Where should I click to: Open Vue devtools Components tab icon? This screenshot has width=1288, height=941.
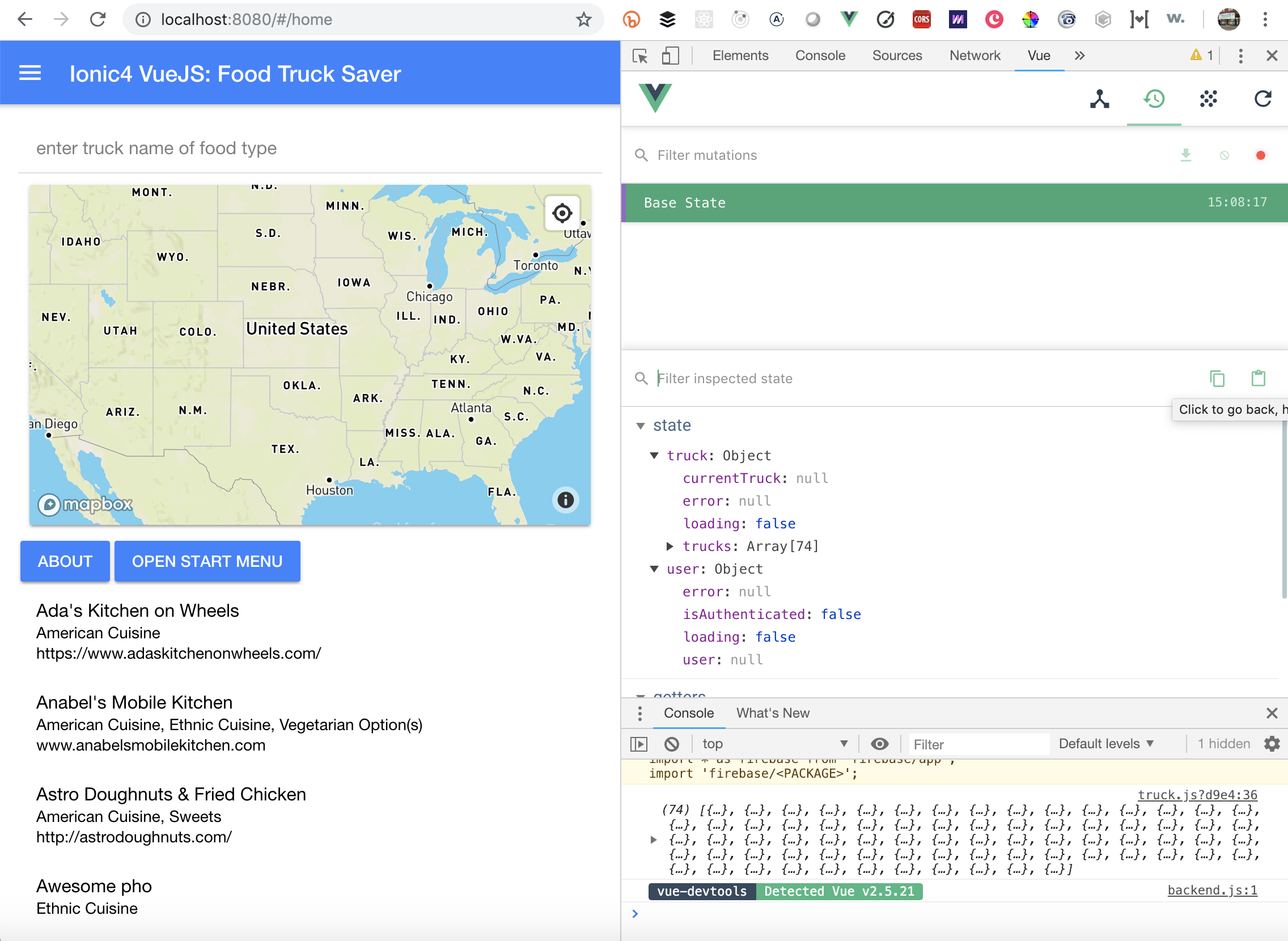point(1099,99)
